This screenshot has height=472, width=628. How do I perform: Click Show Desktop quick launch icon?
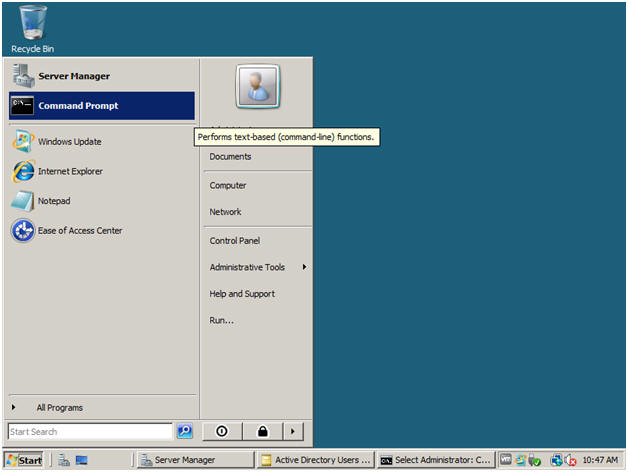82,460
